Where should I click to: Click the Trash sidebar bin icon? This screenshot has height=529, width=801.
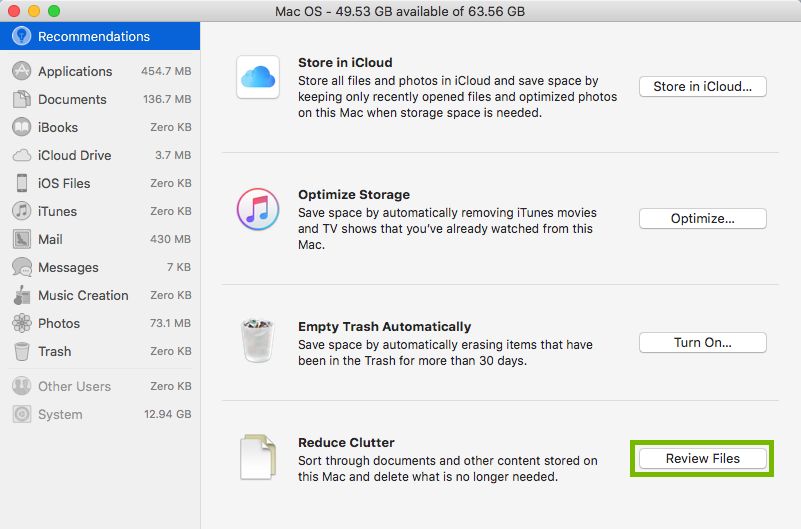tap(21, 351)
